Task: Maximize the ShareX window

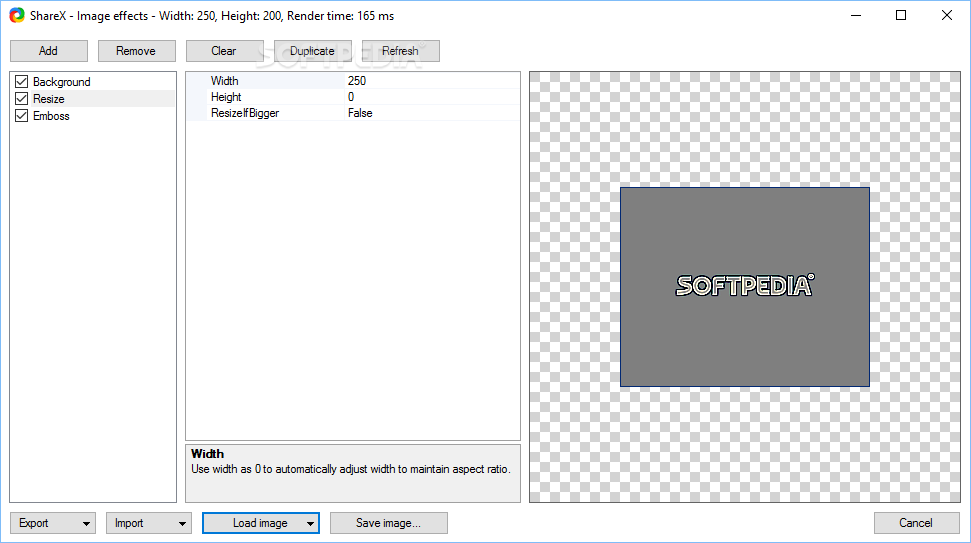Action: coord(901,15)
